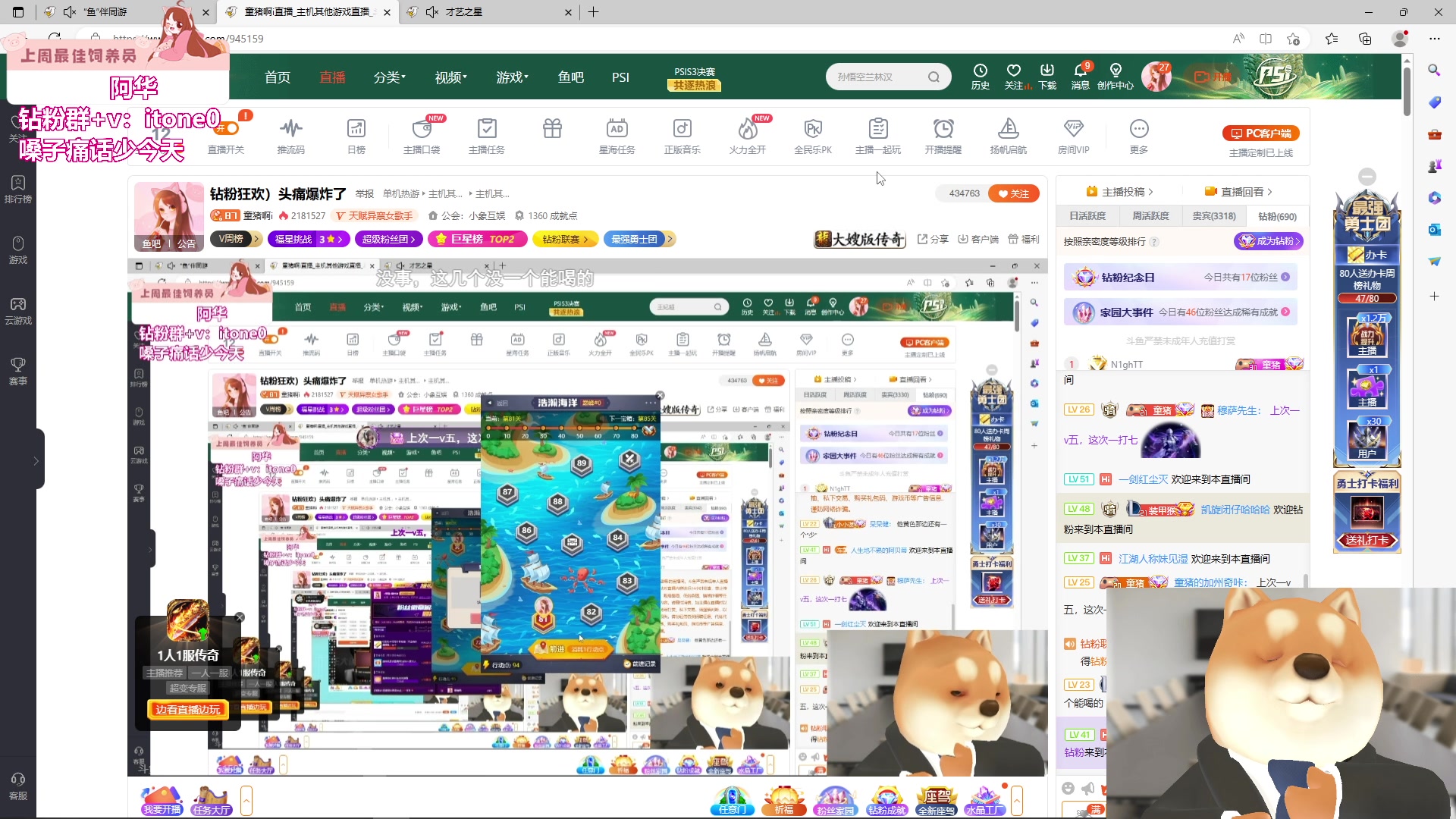1456x819 pixels.
Task: Open the 消息 notifications bell
Action: [1080, 76]
